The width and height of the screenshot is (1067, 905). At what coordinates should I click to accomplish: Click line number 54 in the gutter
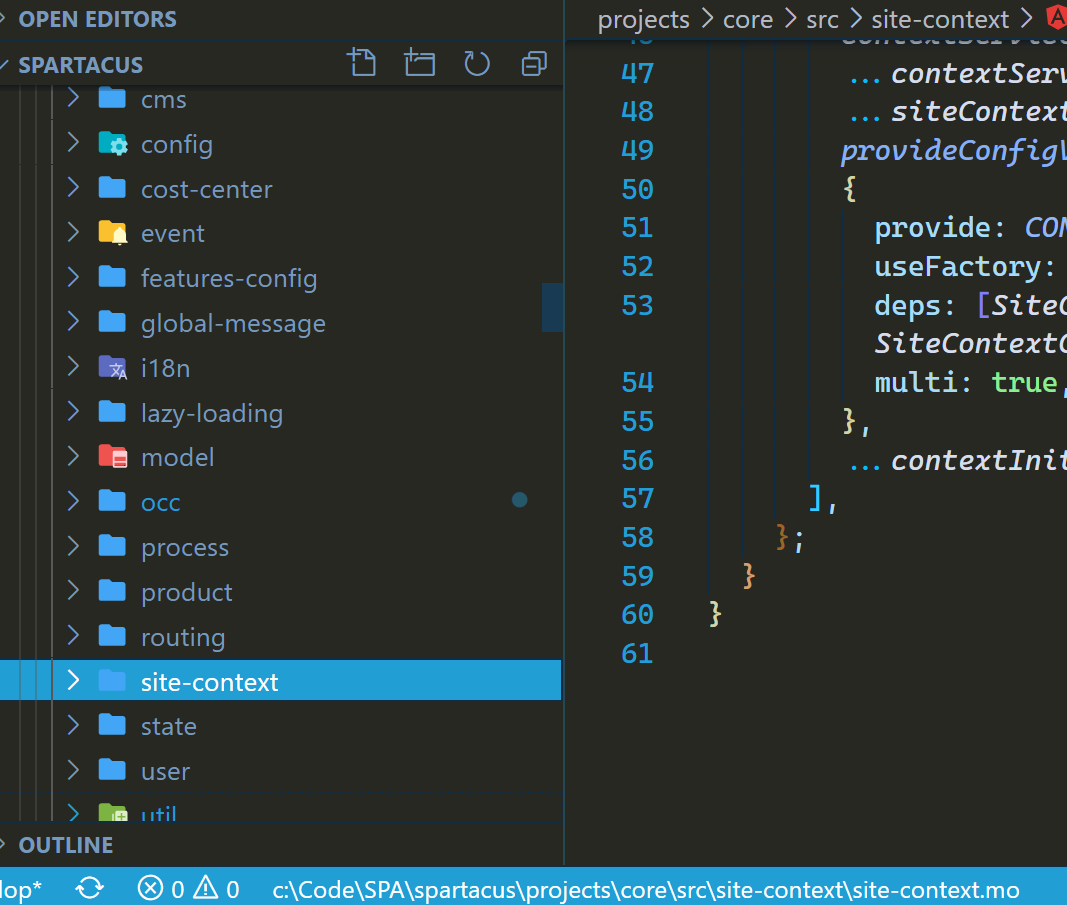click(x=637, y=382)
